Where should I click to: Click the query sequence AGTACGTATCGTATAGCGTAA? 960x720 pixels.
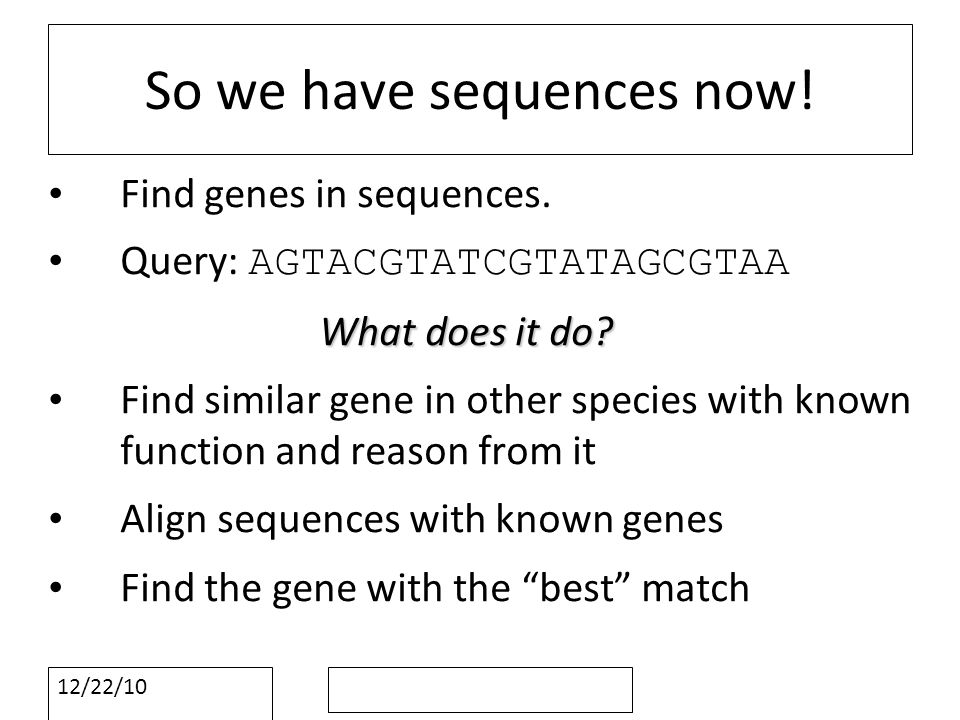(x=519, y=263)
